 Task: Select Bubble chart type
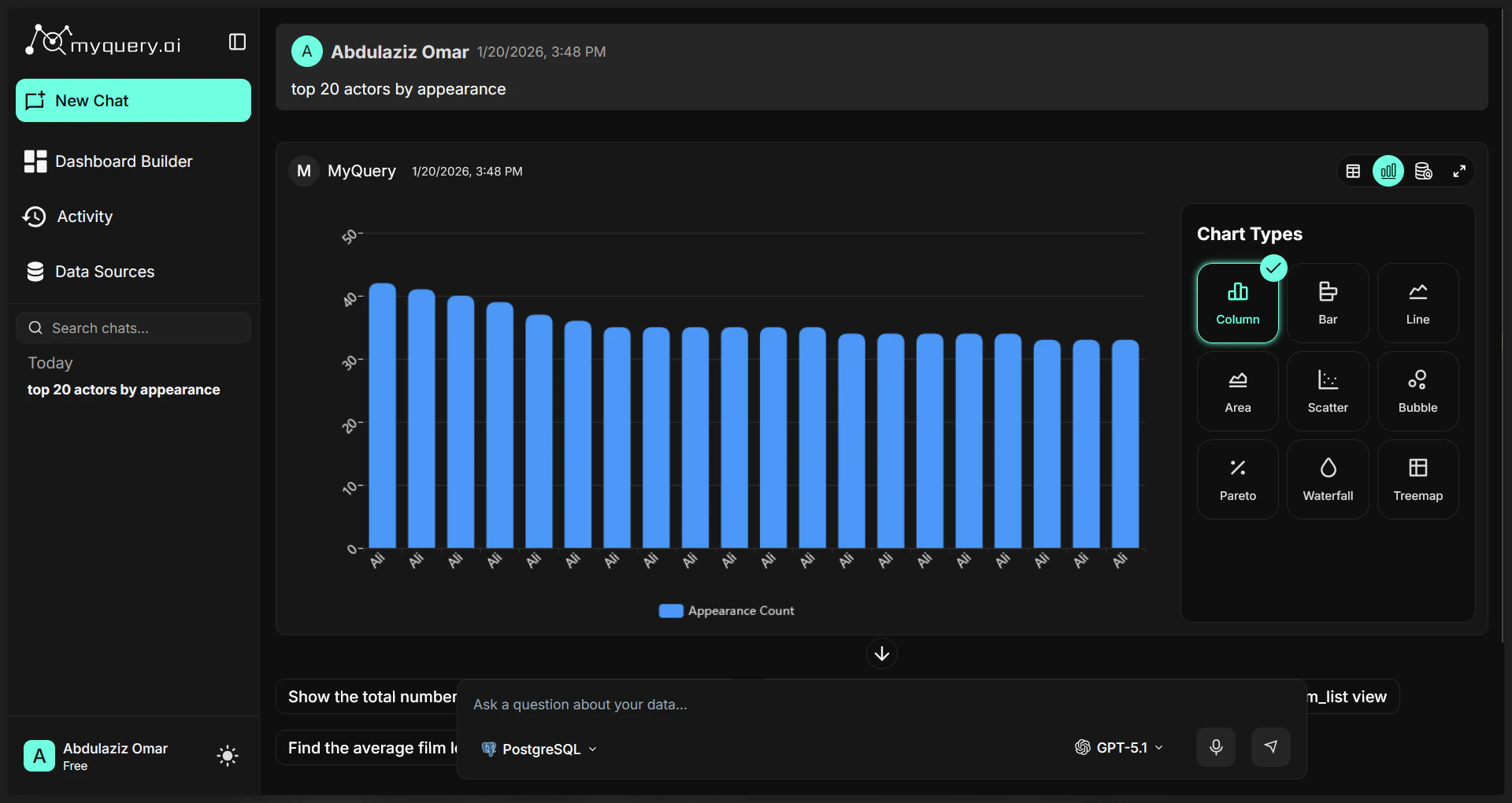pyautogui.click(x=1417, y=391)
